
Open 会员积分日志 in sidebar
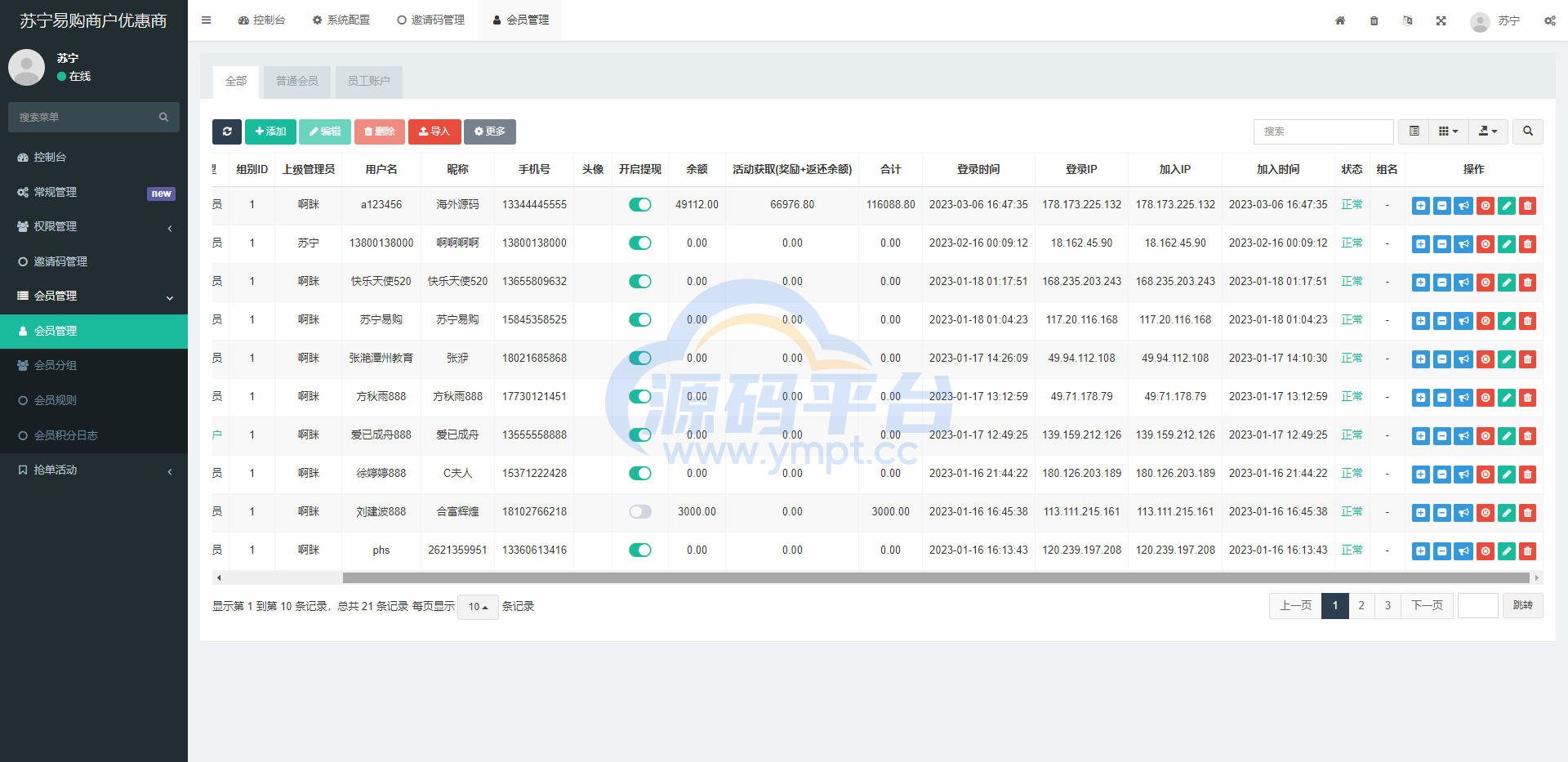click(x=94, y=436)
